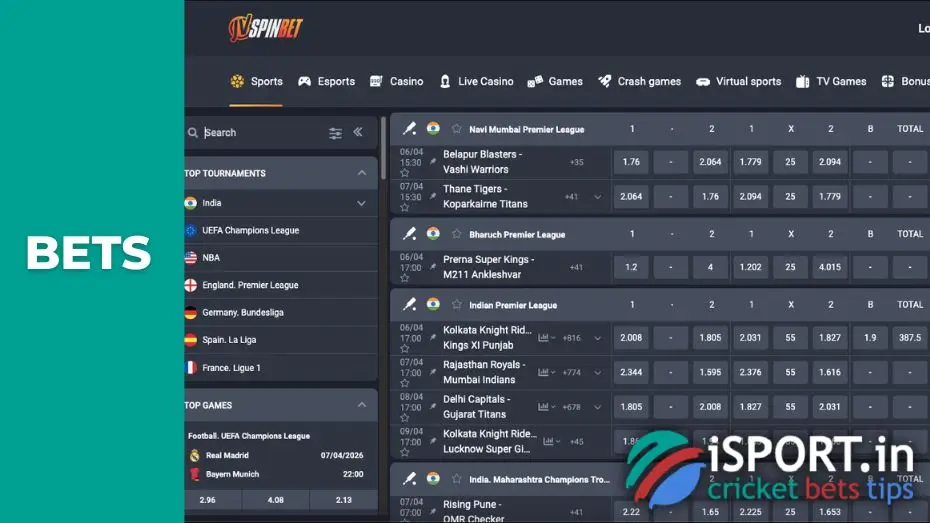Bet on Gujarat Titans at 2.008
This screenshot has width=930, height=523.
click(710, 407)
